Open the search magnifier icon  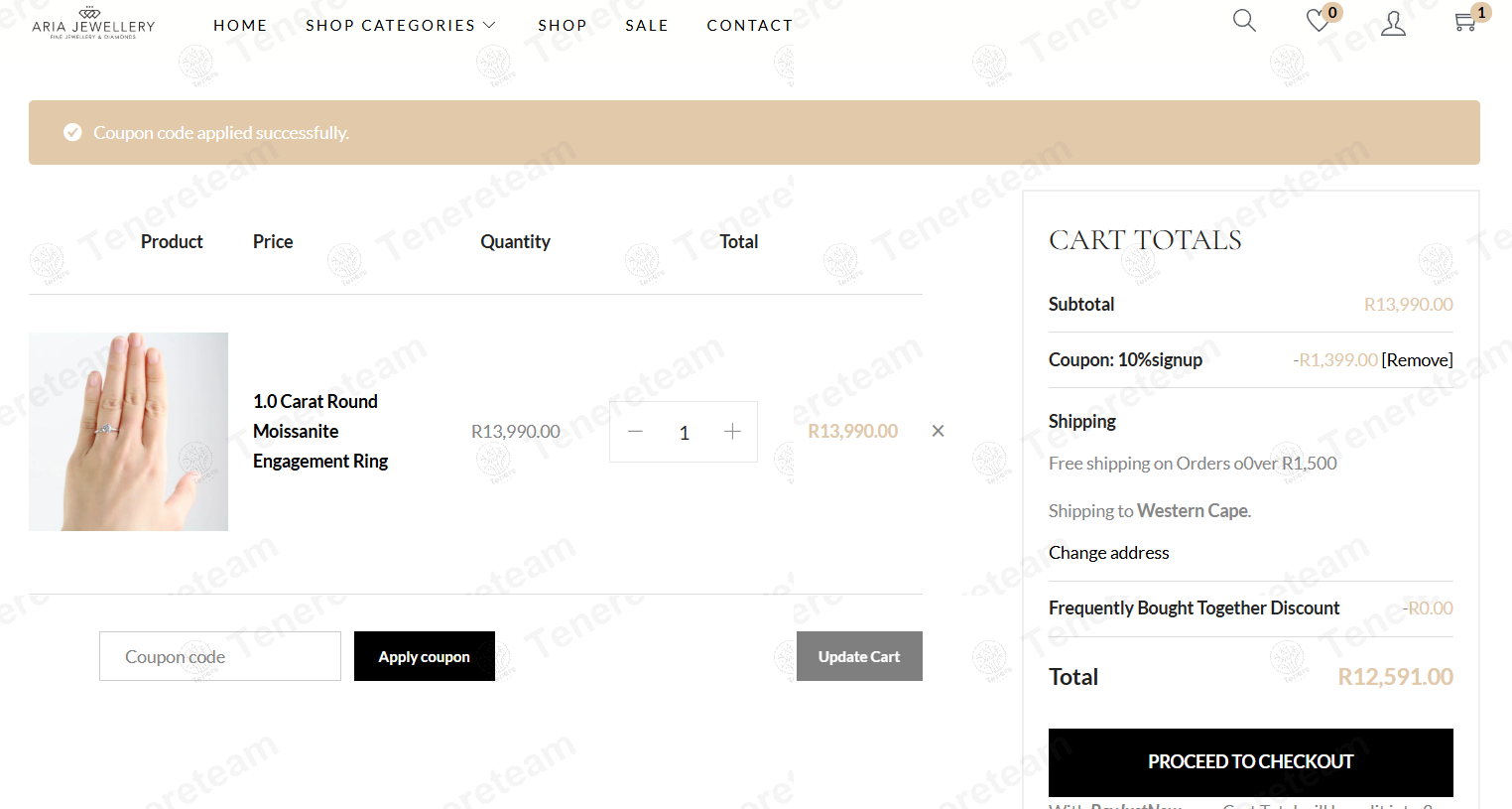1244,21
